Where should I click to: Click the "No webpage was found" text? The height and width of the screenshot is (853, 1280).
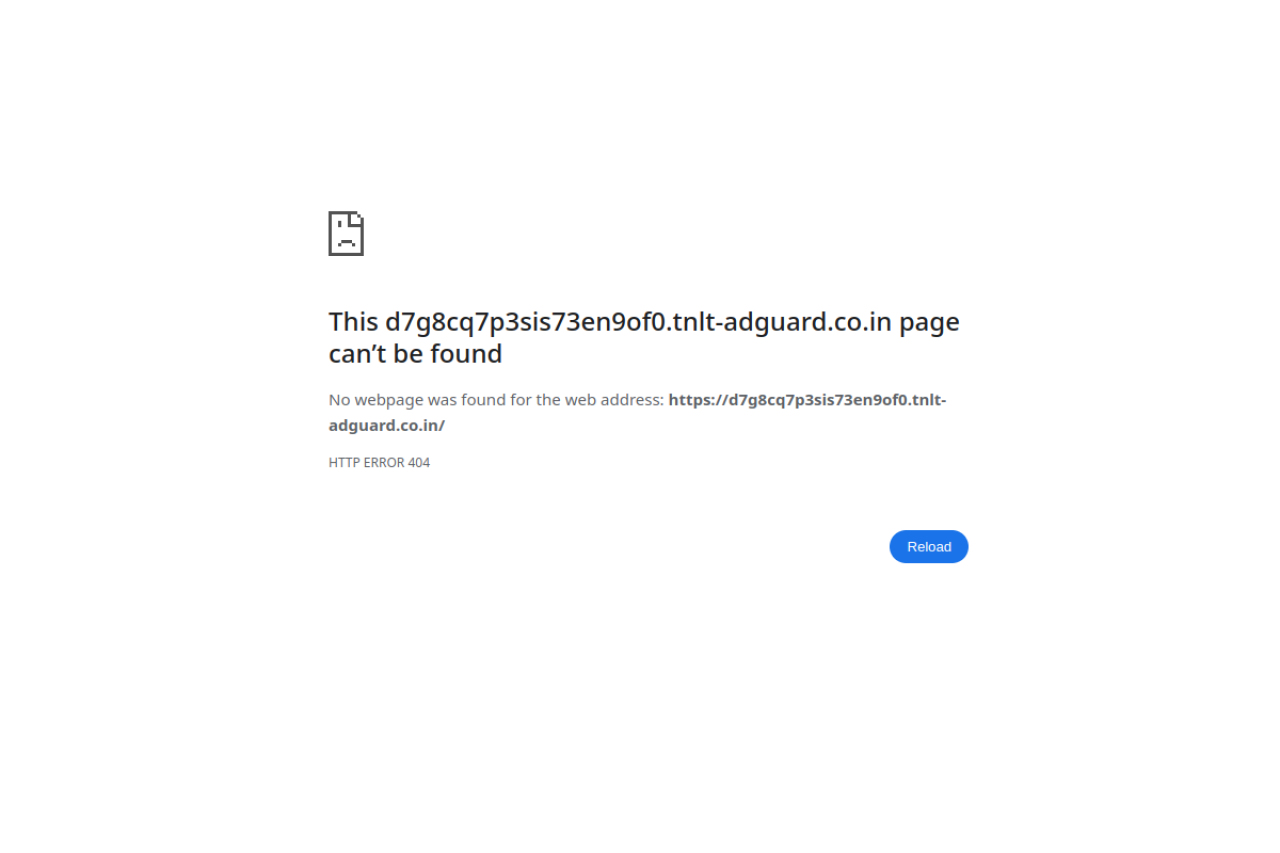(x=417, y=400)
